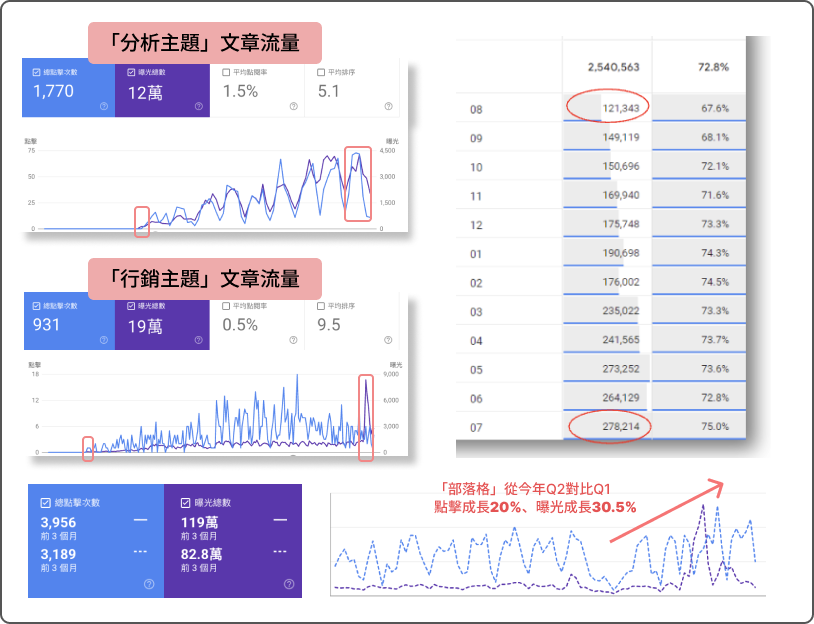814x624 pixels.
Task: Click the 71.6% cell
Action: pos(715,195)
